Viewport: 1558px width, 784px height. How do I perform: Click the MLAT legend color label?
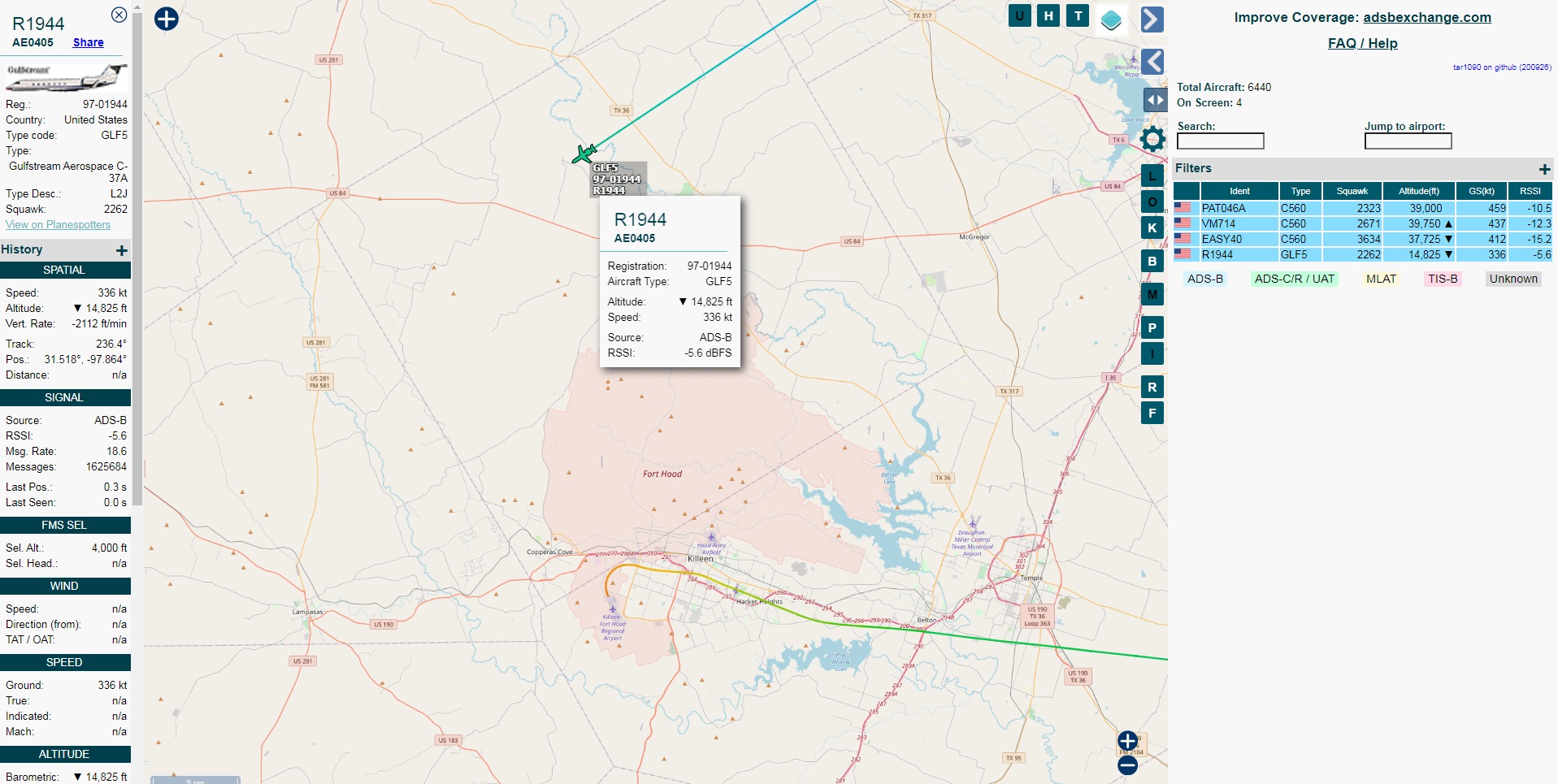coord(1381,279)
